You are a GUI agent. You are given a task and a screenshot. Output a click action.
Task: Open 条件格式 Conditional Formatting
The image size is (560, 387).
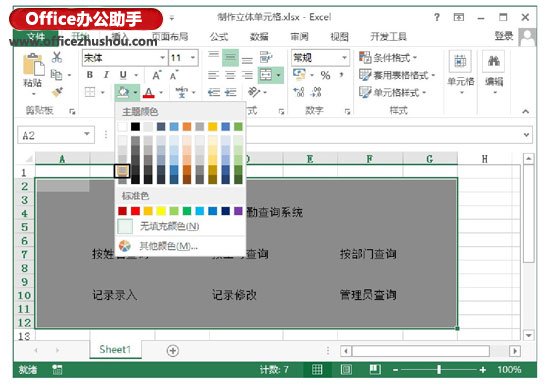[x=388, y=57]
